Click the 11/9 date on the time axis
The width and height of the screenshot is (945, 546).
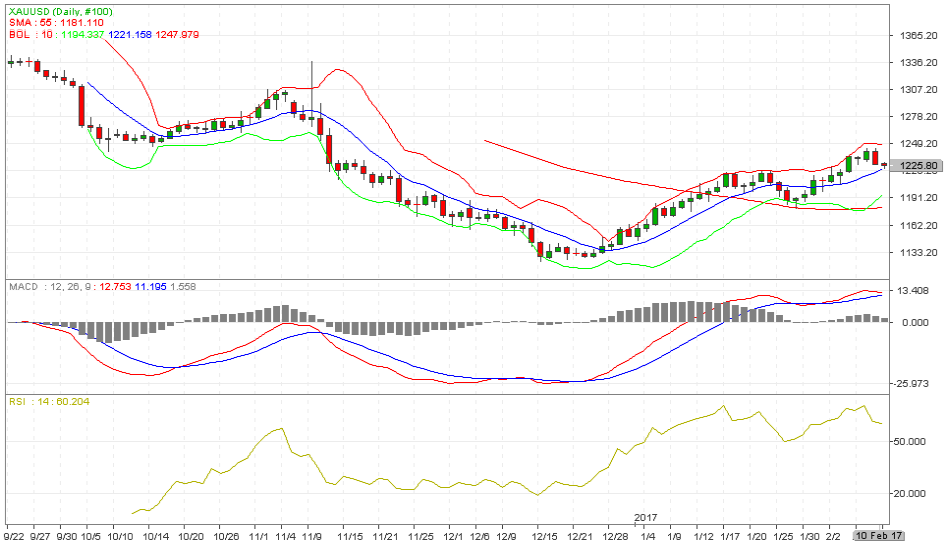click(x=310, y=535)
